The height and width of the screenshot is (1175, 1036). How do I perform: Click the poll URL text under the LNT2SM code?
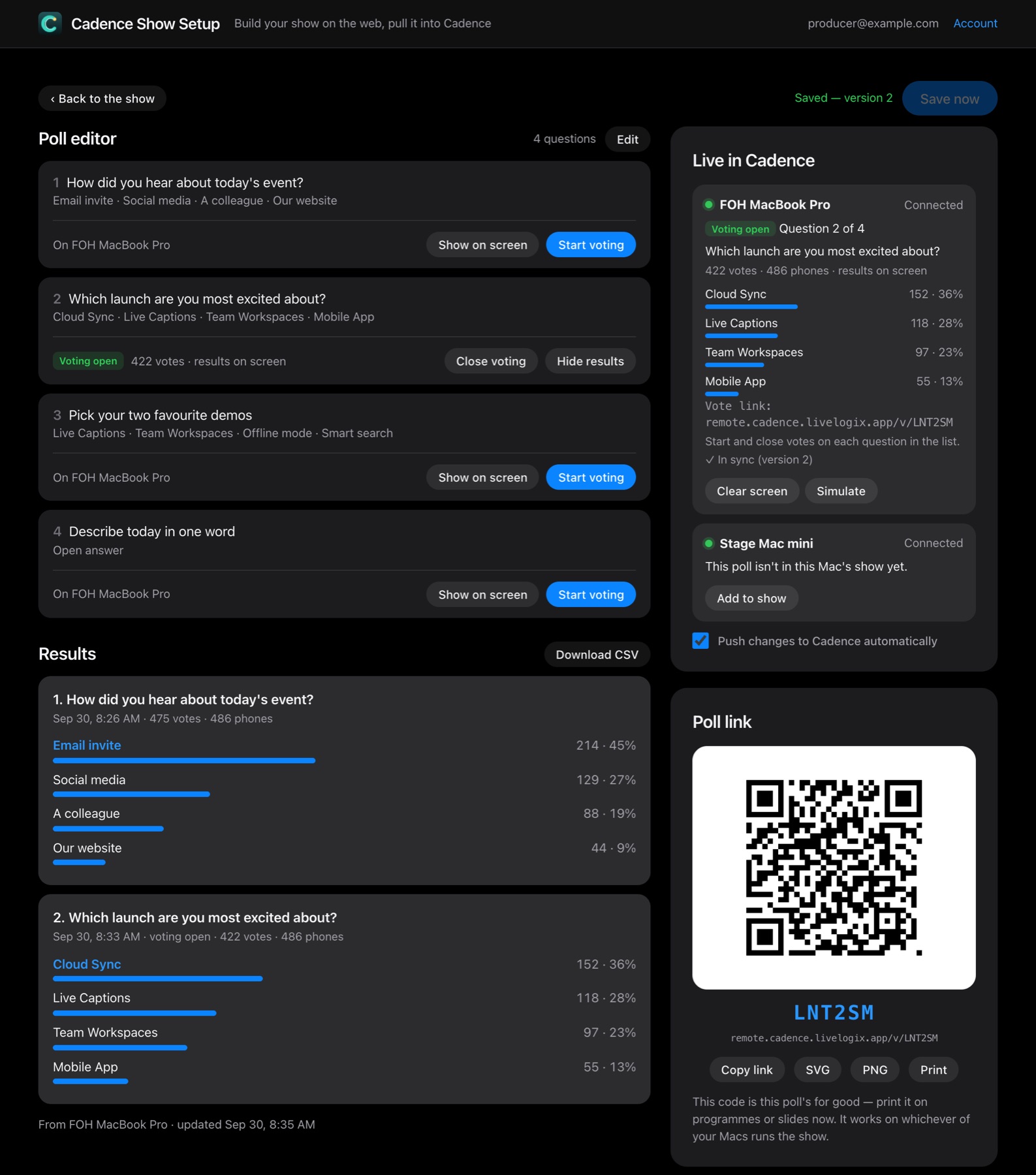(834, 1038)
